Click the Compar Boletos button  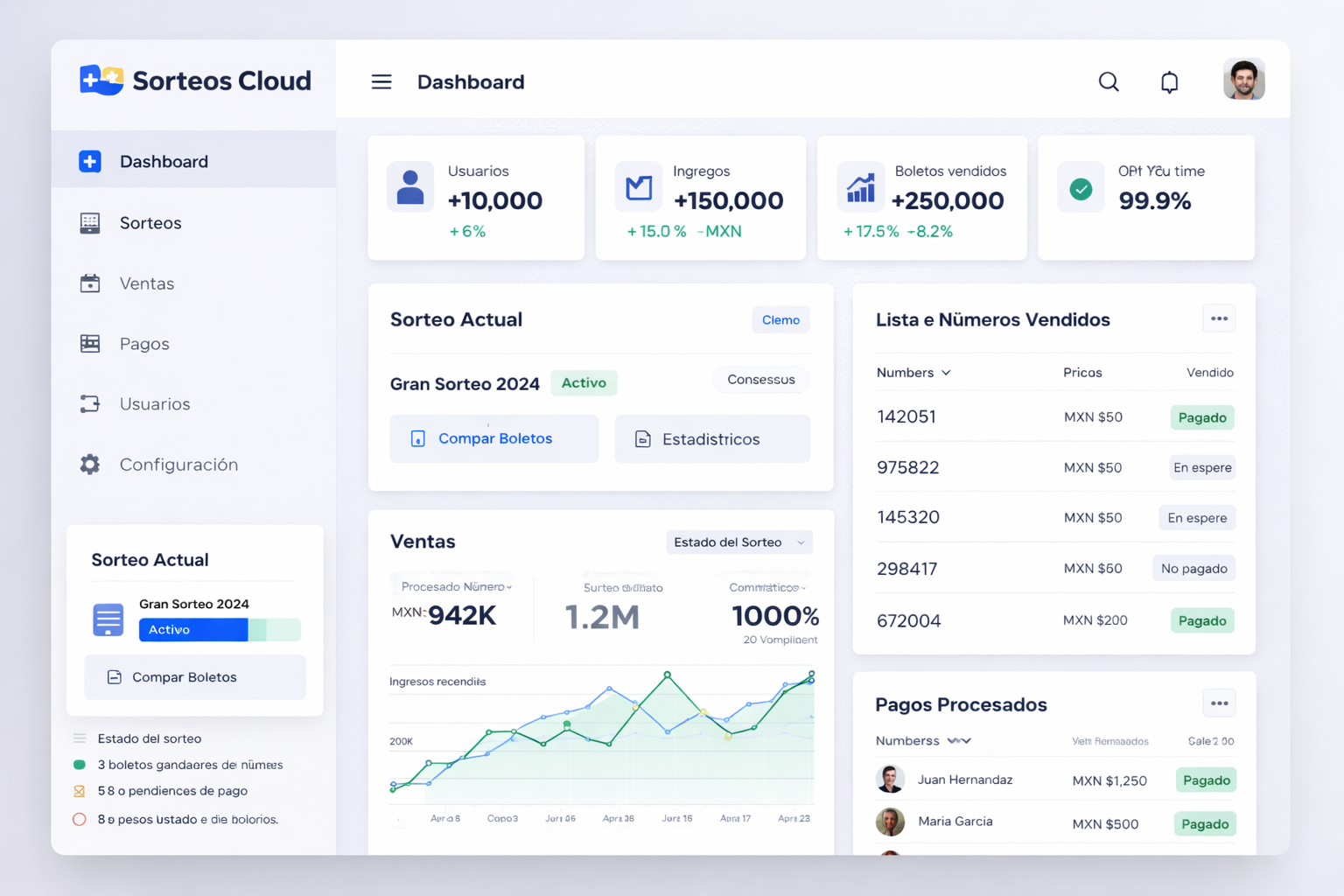point(493,438)
